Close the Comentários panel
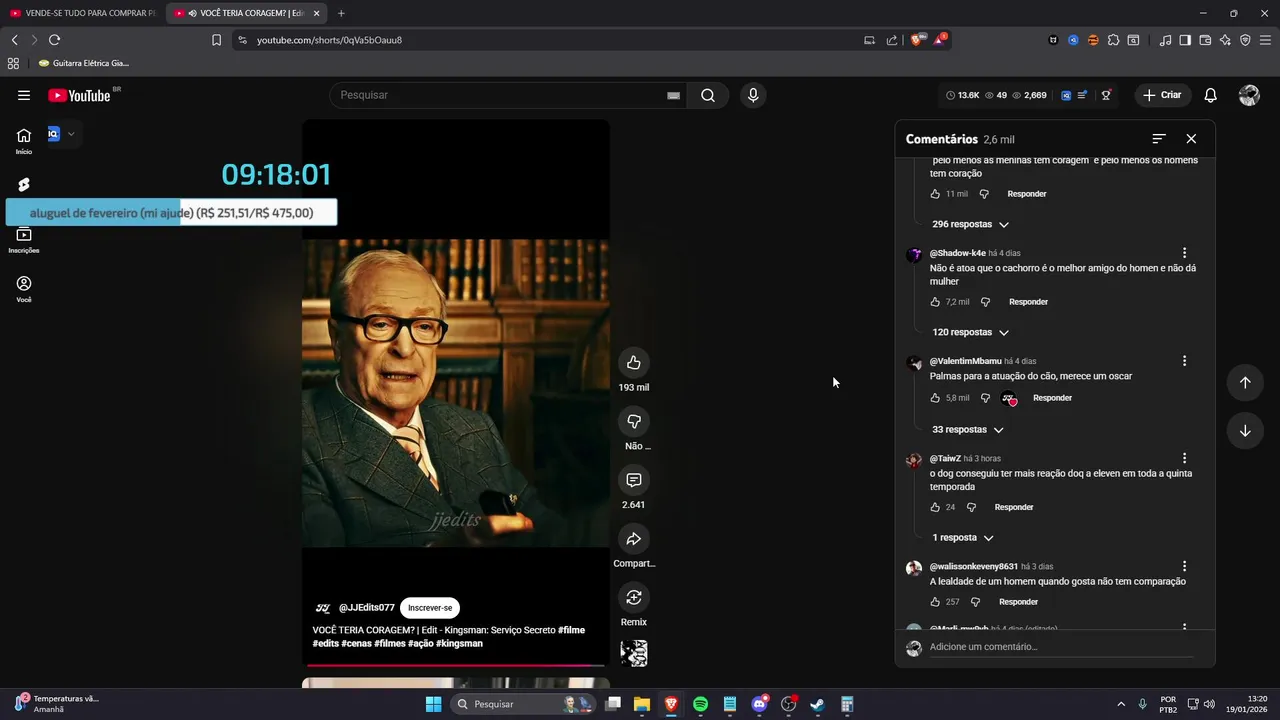 1191,139
